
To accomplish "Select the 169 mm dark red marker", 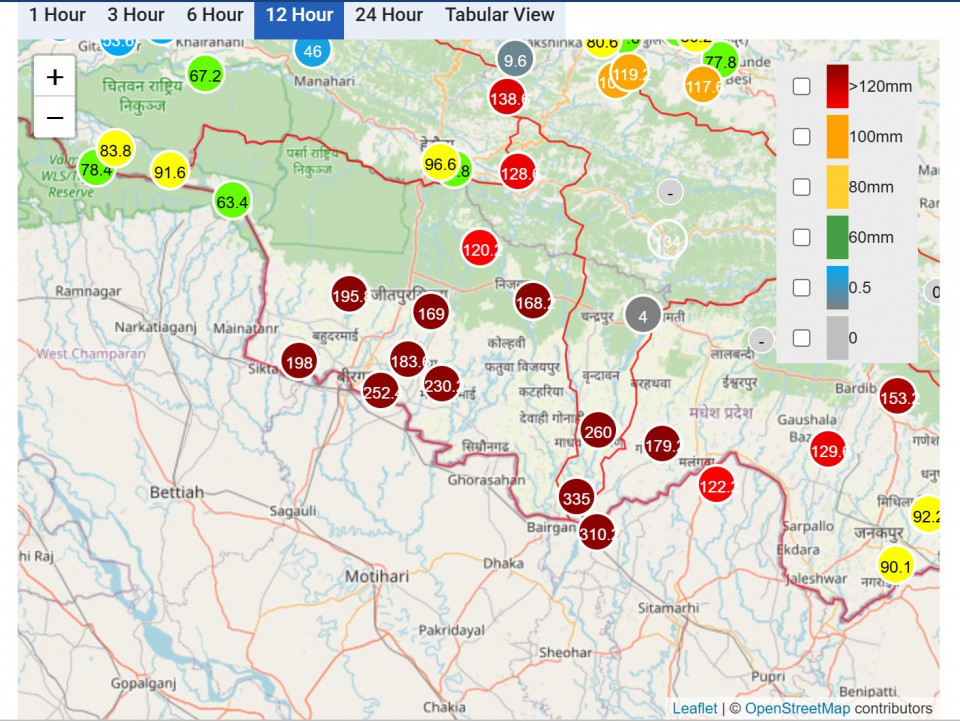I will tap(431, 314).
